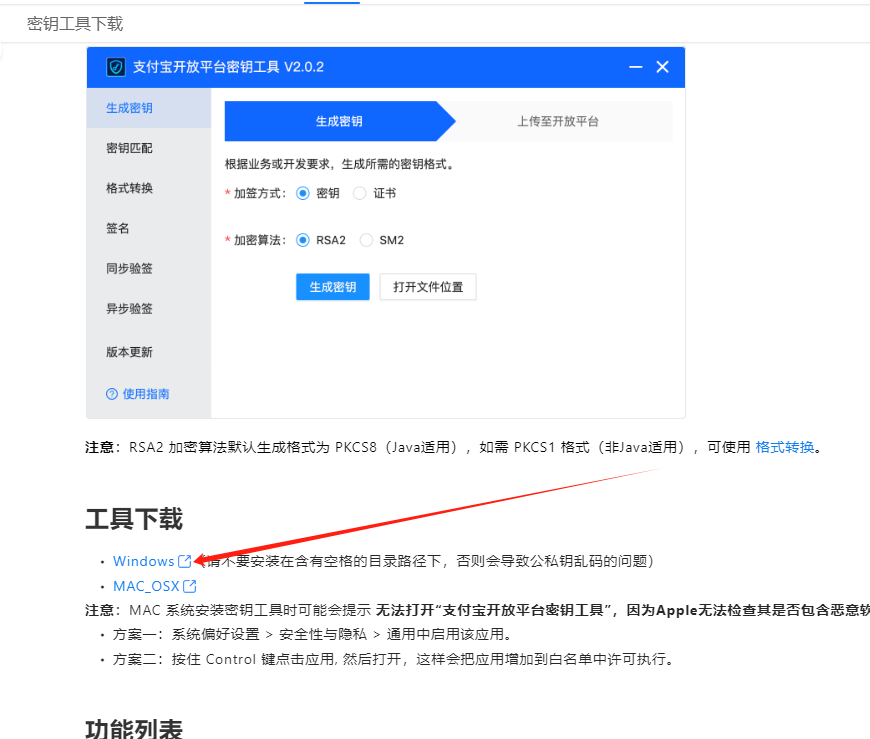The image size is (870, 739).
Task: Open the 使用指南 guide link
Action: click(145, 394)
